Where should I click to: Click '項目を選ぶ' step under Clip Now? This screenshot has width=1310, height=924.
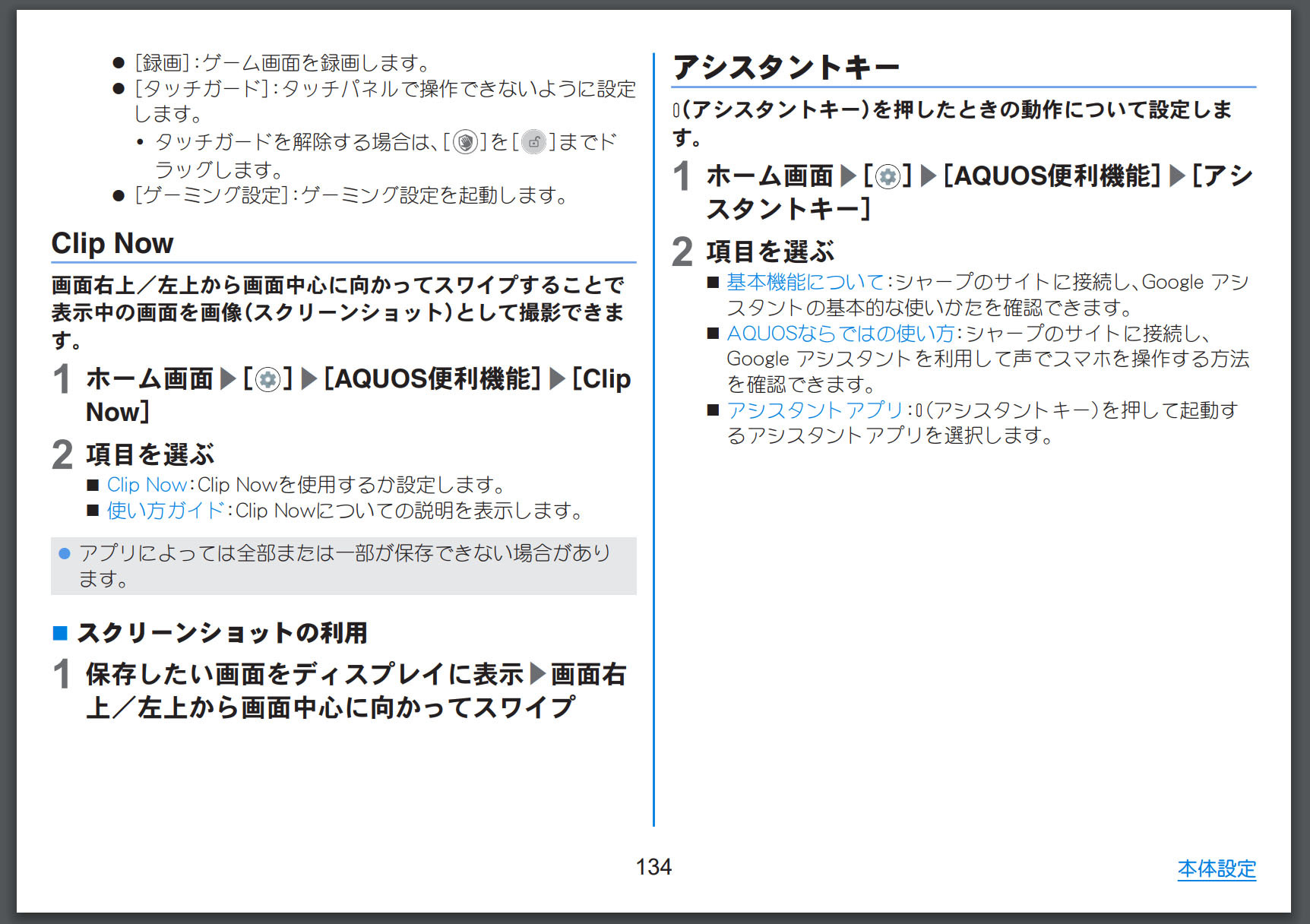[x=150, y=454]
